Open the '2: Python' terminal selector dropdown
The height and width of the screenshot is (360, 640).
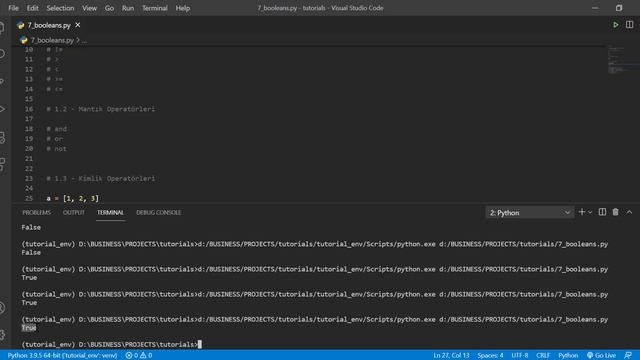[x=529, y=213]
